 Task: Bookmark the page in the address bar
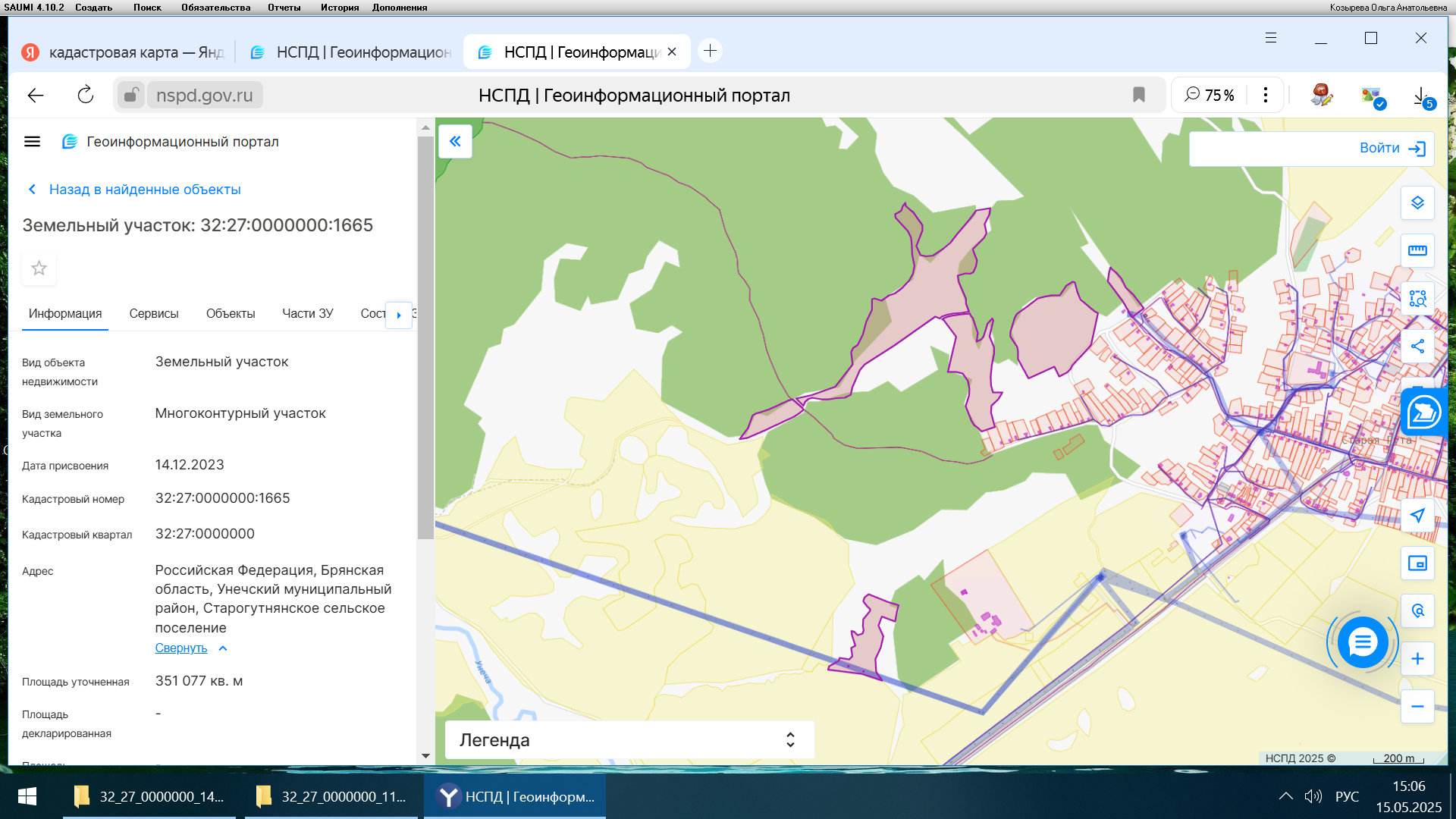[1138, 95]
